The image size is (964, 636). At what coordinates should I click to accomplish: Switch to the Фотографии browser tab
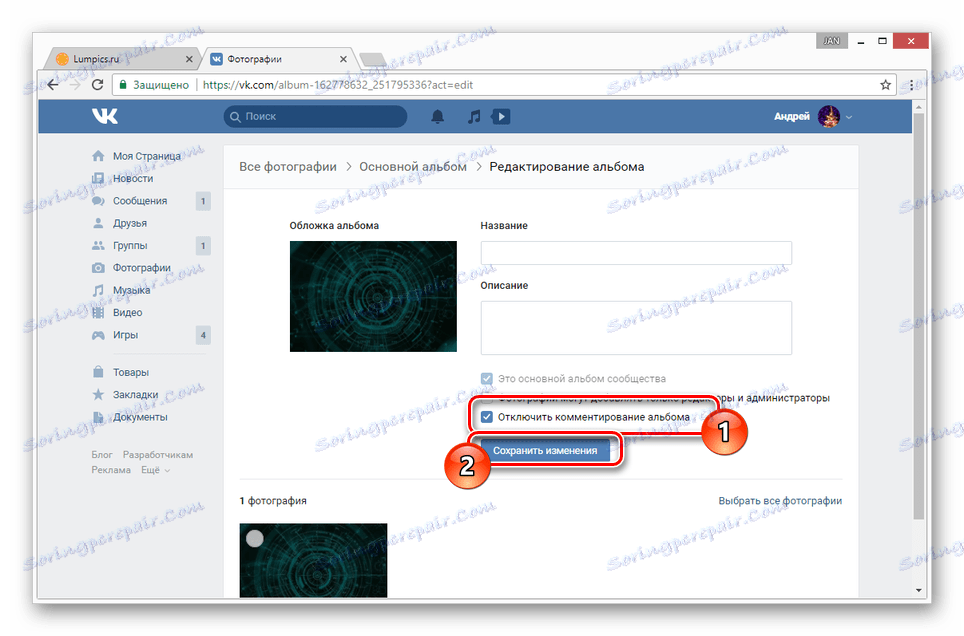(279, 59)
